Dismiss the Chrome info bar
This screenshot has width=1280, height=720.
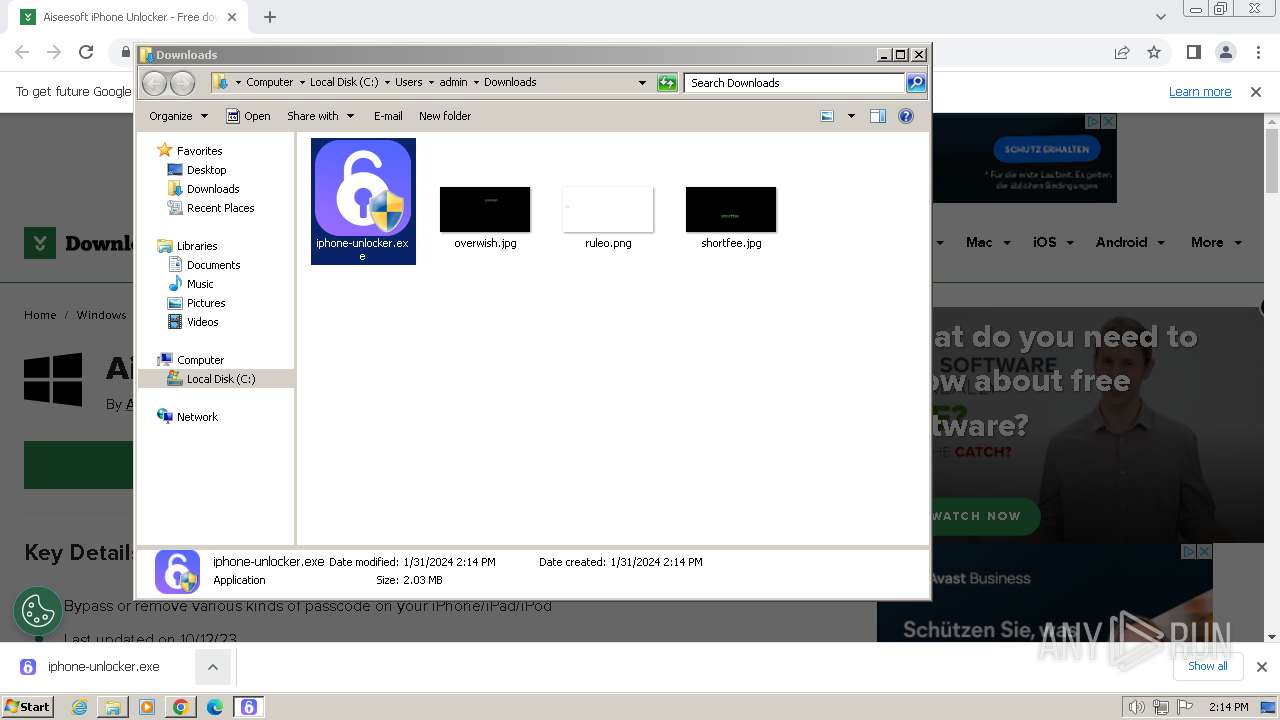(x=1256, y=92)
